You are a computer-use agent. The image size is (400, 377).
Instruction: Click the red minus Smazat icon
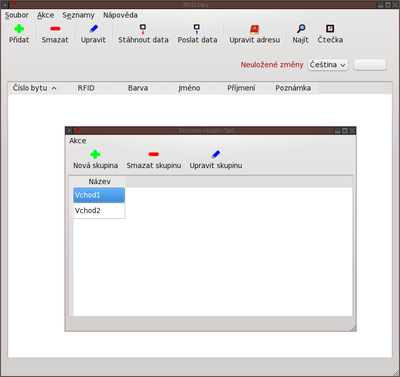pyautogui.click(x=55, y=29)
